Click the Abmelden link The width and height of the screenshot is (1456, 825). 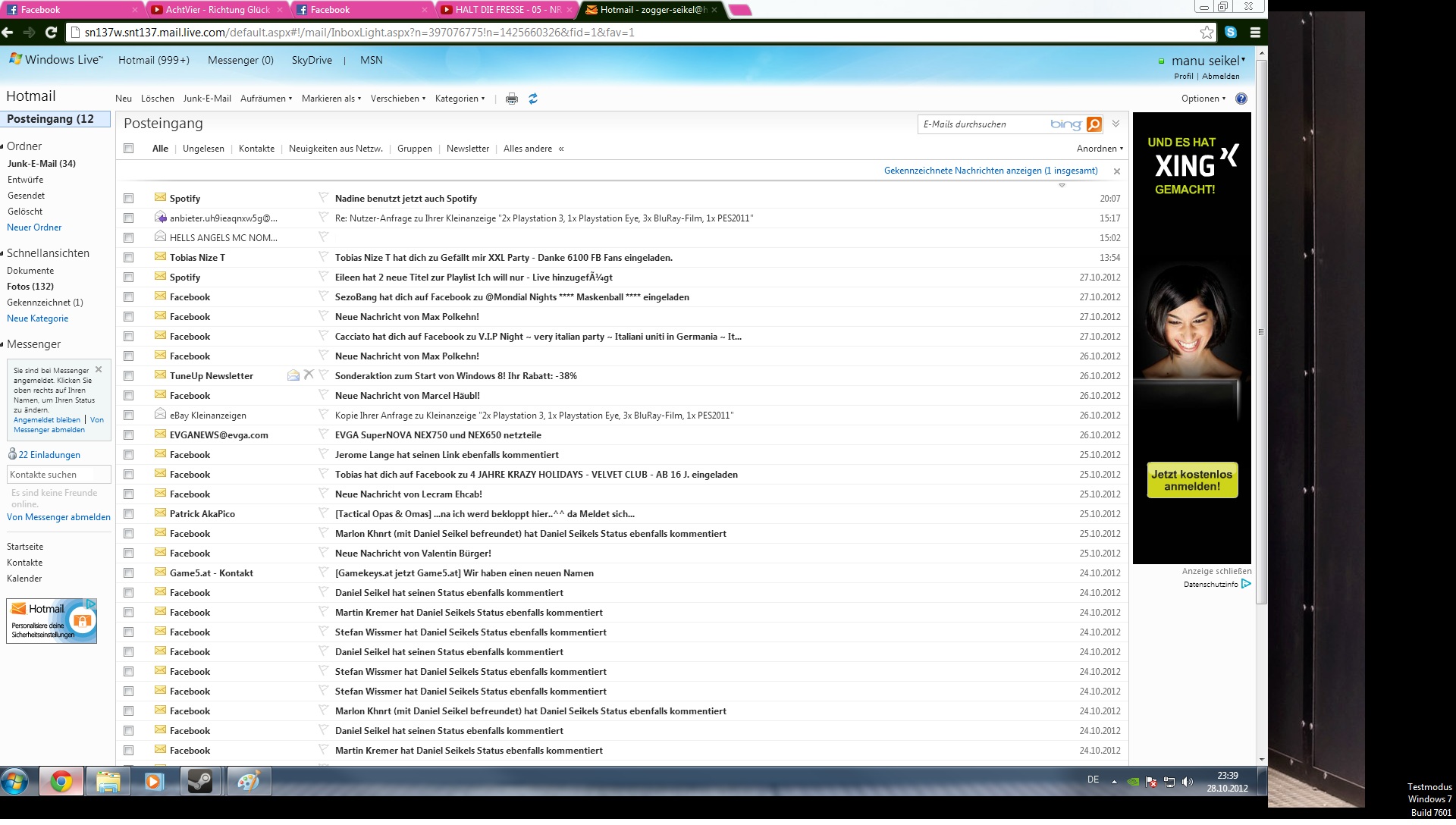(x=1221, y=77)
